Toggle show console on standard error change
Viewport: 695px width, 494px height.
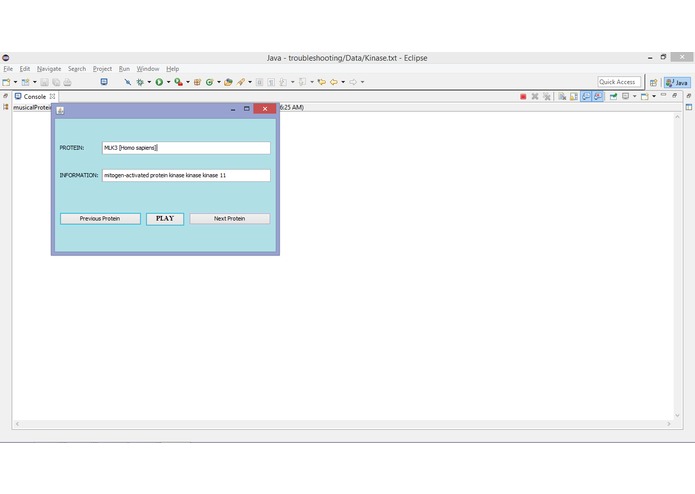coord(598,96)
